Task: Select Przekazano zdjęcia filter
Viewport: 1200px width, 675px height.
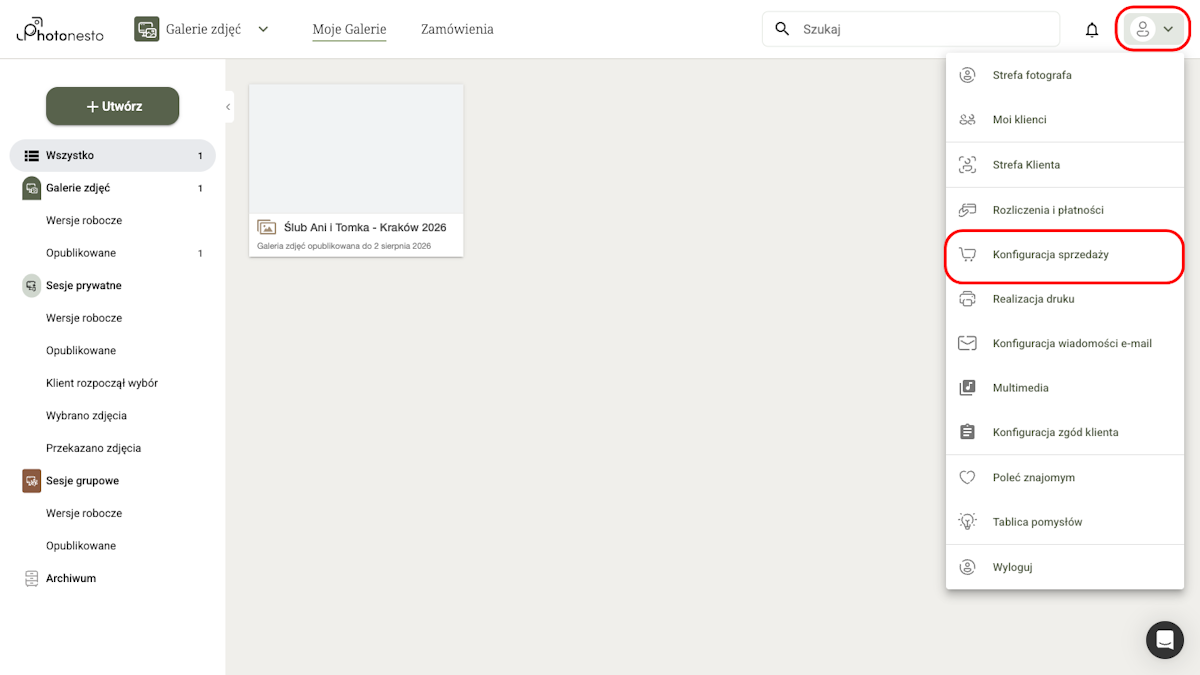Action: pyautogui.click(x=93, y=448)
